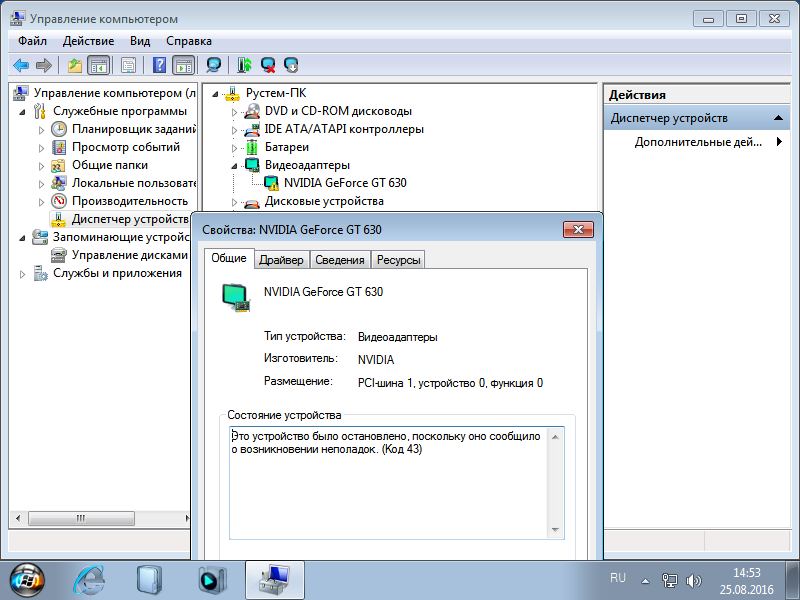
Task: Click the Update driver software icon
Action: [244, 65]
